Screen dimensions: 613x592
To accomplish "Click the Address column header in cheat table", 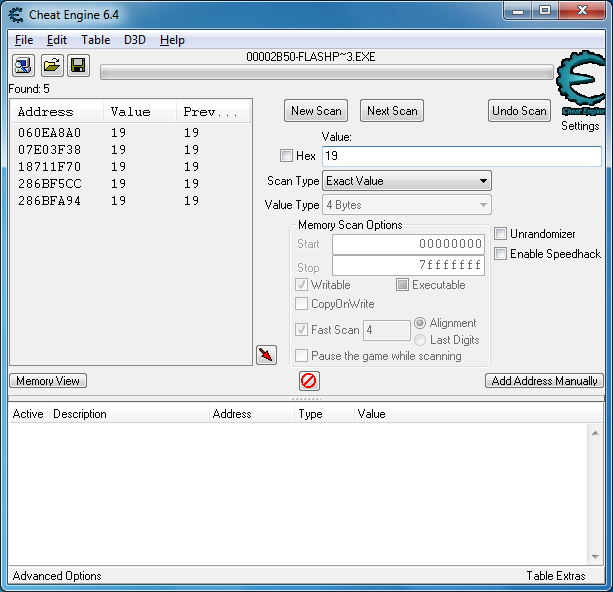I will pyautogui.click(x=252, y=414).
